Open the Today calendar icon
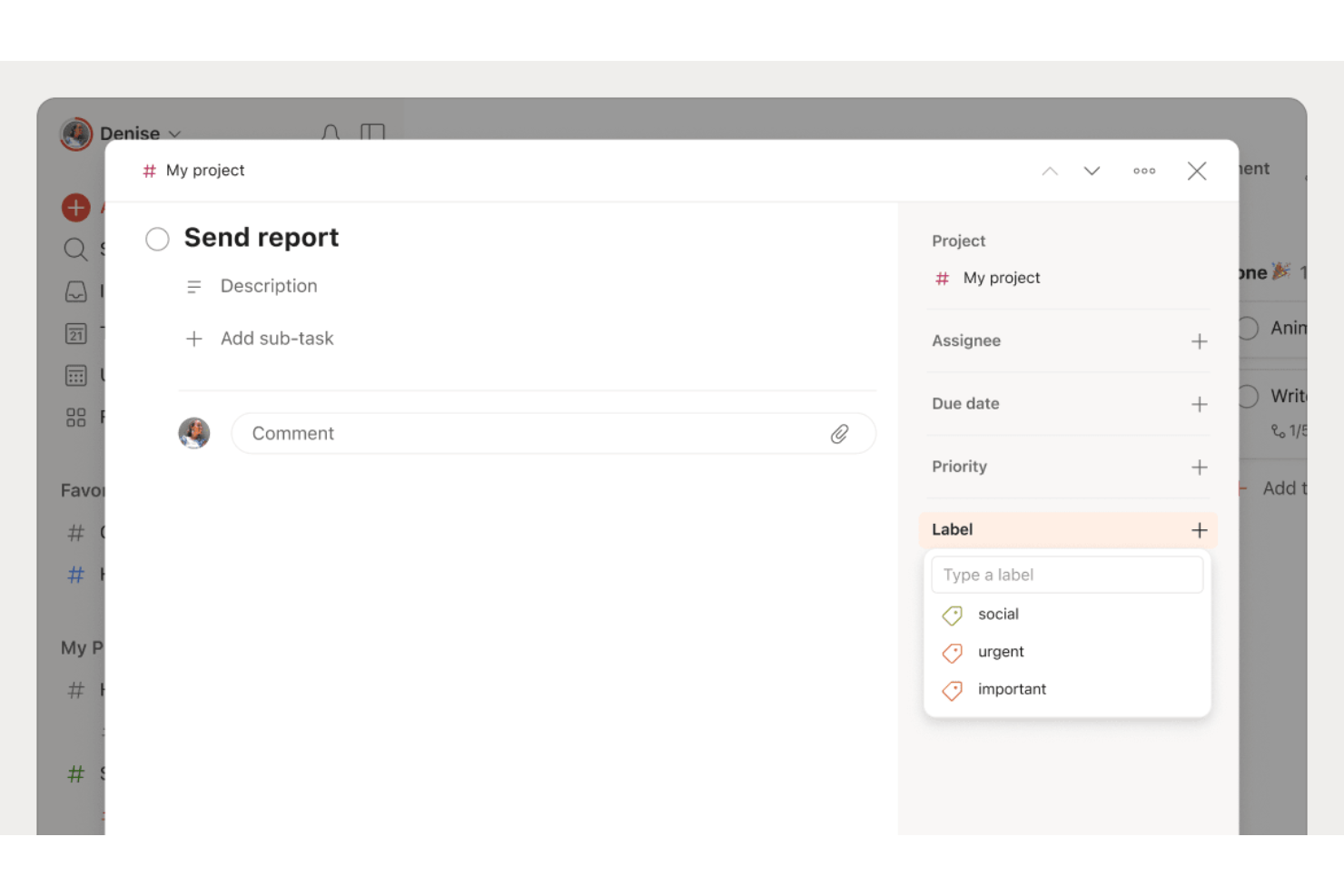1344x896 pixels. tap(75, 332)
